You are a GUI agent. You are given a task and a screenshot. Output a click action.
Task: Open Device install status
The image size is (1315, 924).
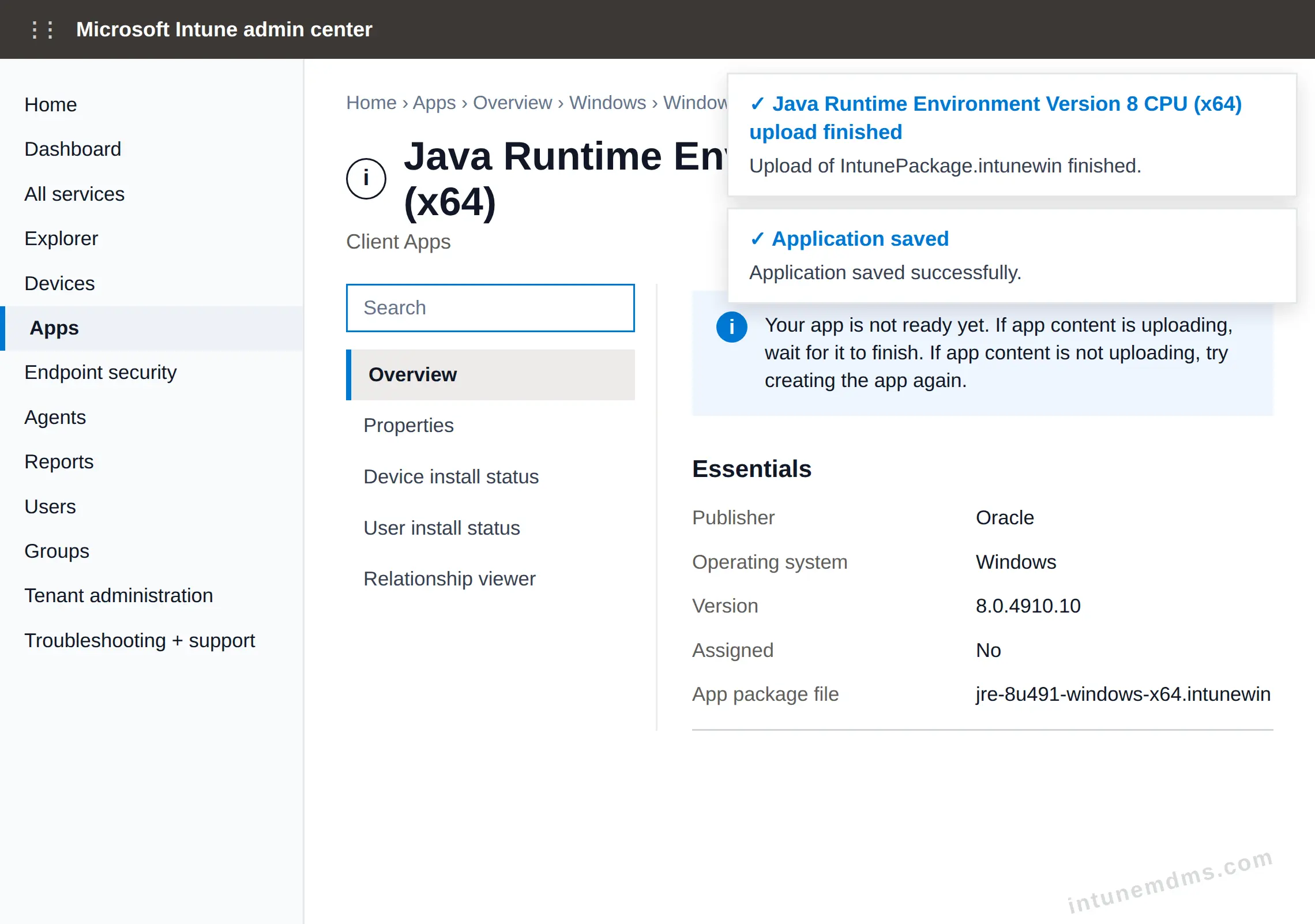(451, 477)
